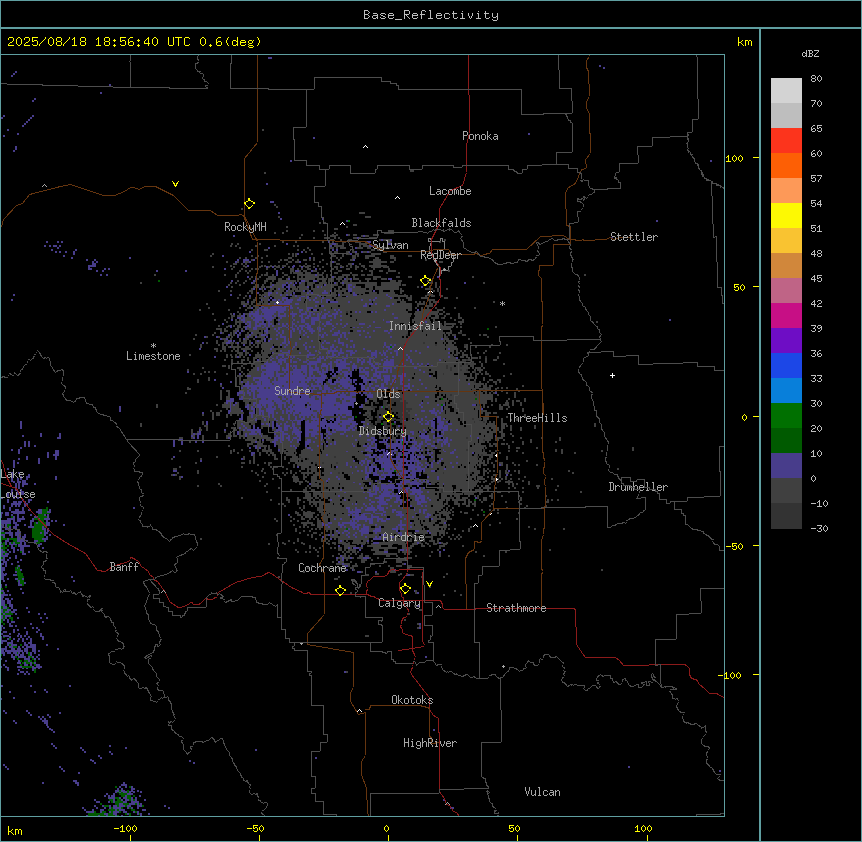Screen dimensions: 862x842
Task: Click the RockyMH label
Action: 245,227
